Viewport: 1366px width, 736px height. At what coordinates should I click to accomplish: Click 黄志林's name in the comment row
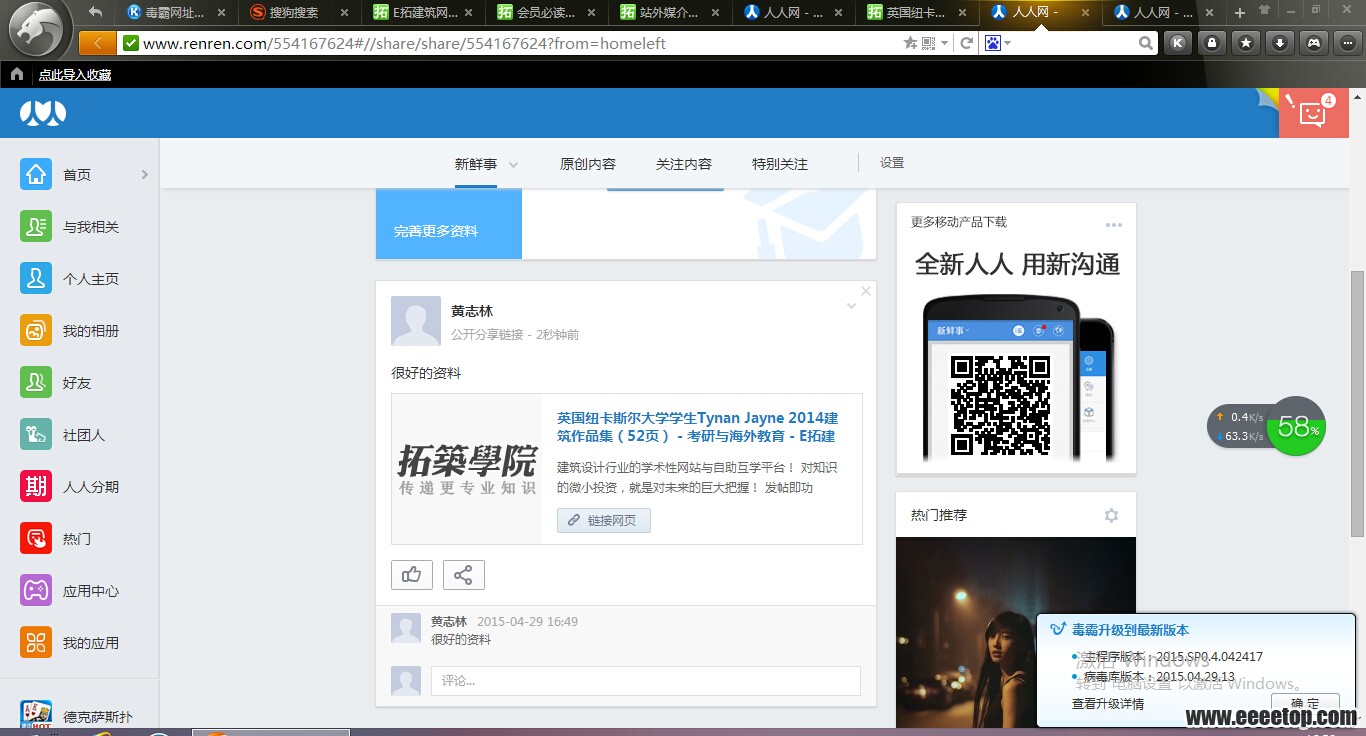point(449,621)
